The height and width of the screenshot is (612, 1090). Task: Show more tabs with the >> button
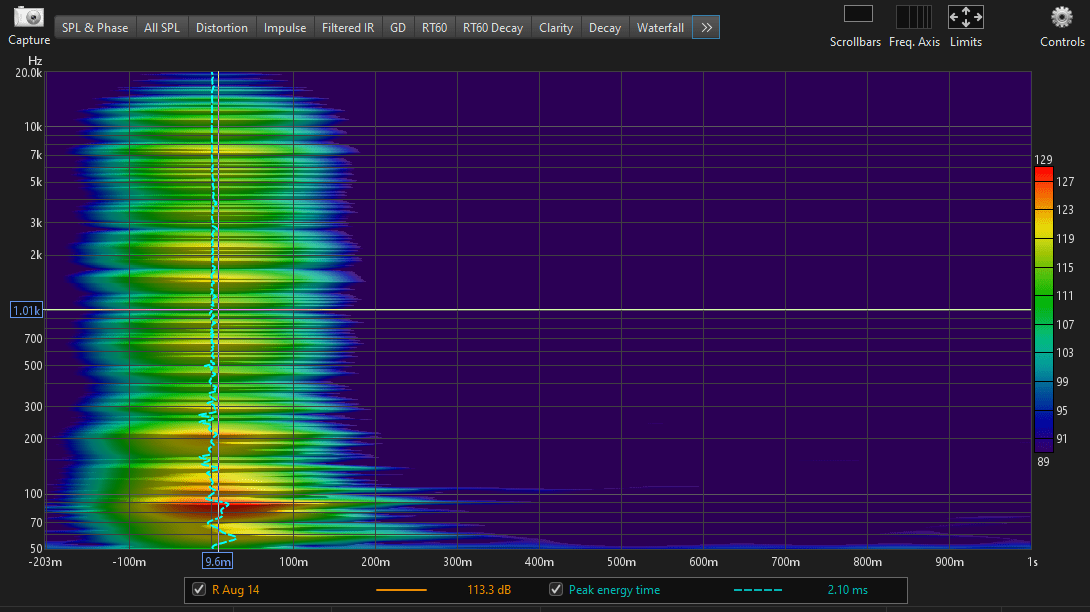706,28
